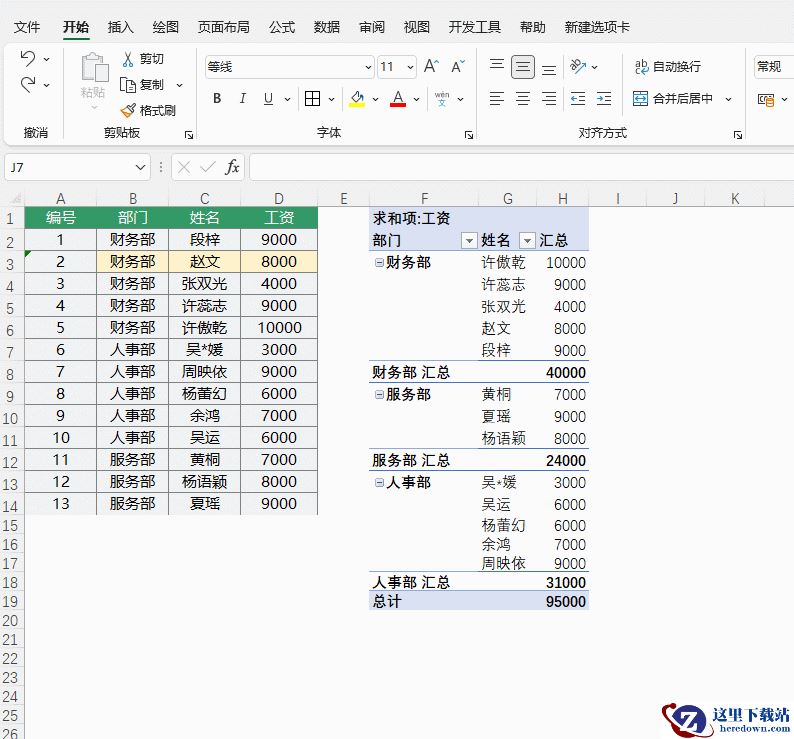Screen dimensions: 794x739
Task: Collapse the 财务部 pivot group
Action: [379, 262]
